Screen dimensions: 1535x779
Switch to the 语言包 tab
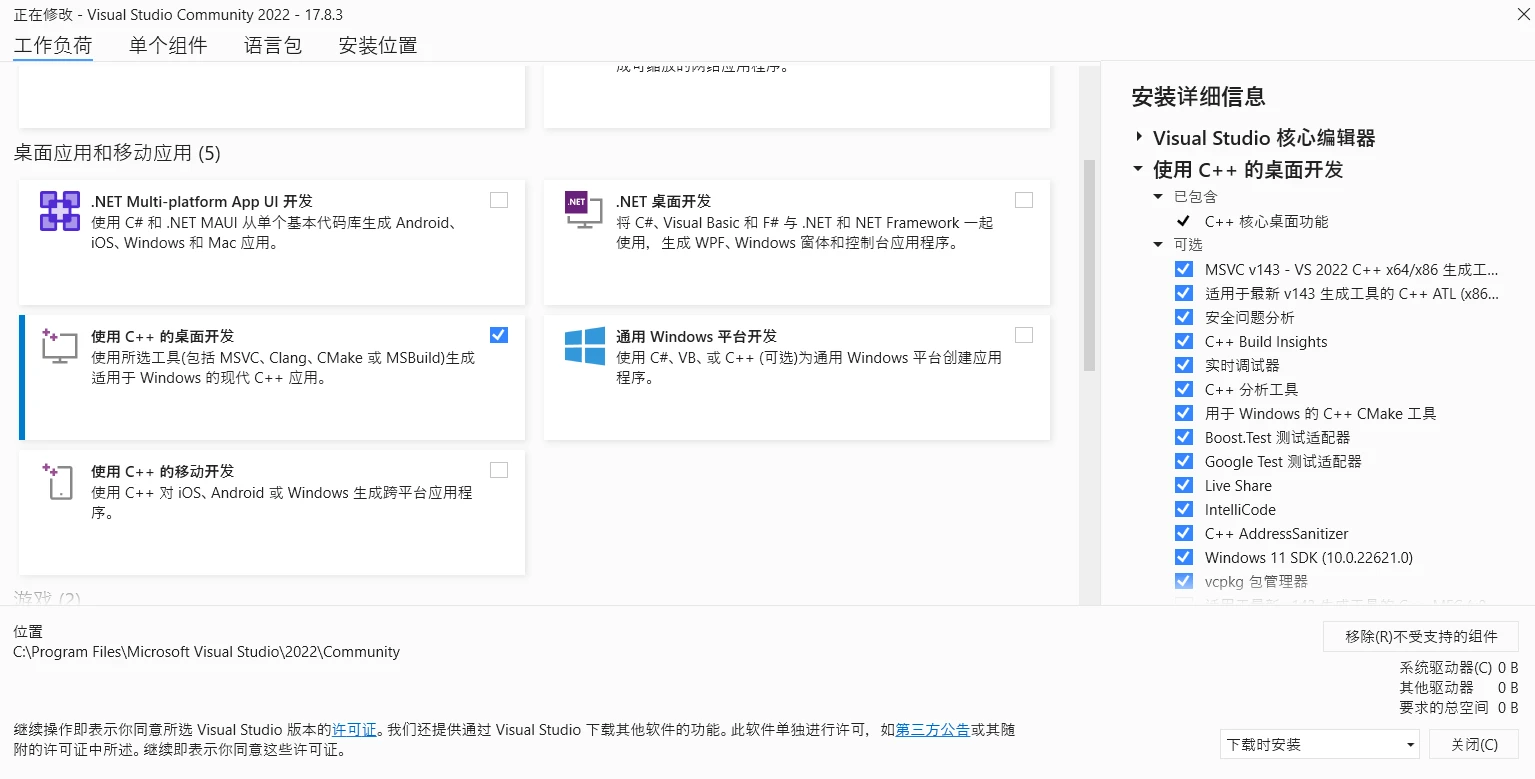tap(273, 45)
